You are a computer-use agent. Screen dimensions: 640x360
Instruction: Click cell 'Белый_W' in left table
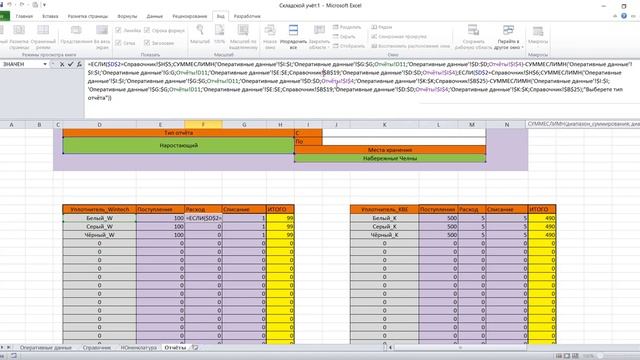[100, 218]
